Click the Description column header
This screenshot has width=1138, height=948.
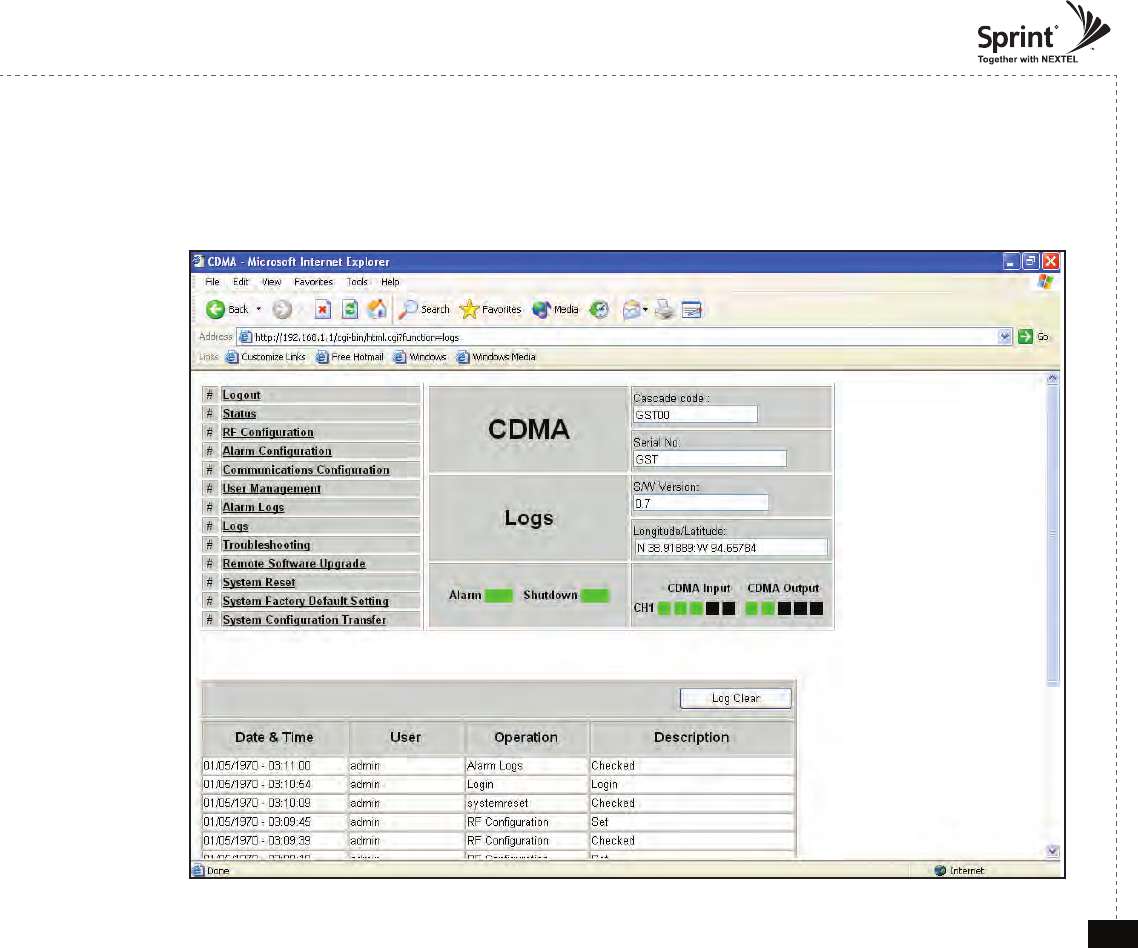(692, 737)
